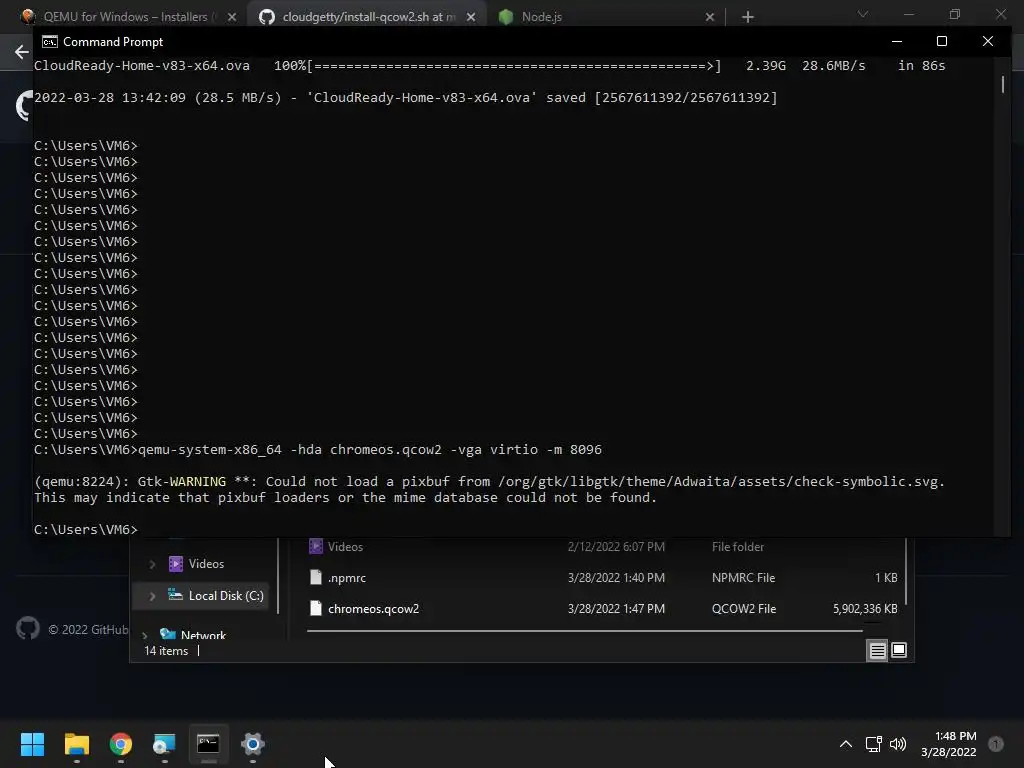Click the NPMRC File type cell
The width and height of the screenshot is (1024, 768).
(743, 578)
